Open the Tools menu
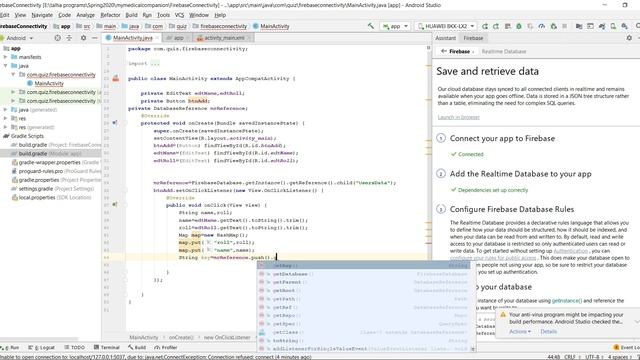Screen dimensions: 640x360 point(163,15)
